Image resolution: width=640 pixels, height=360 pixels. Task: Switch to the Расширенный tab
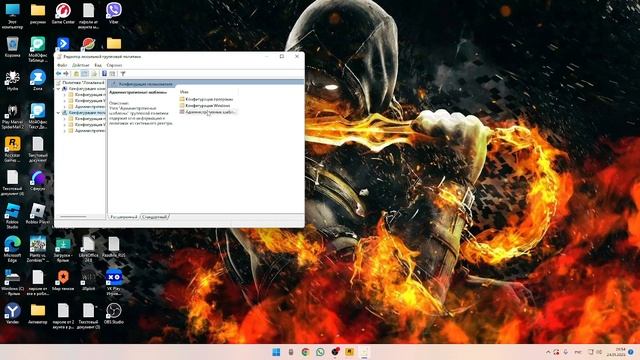pyautogui.click(x=124, y=217)
